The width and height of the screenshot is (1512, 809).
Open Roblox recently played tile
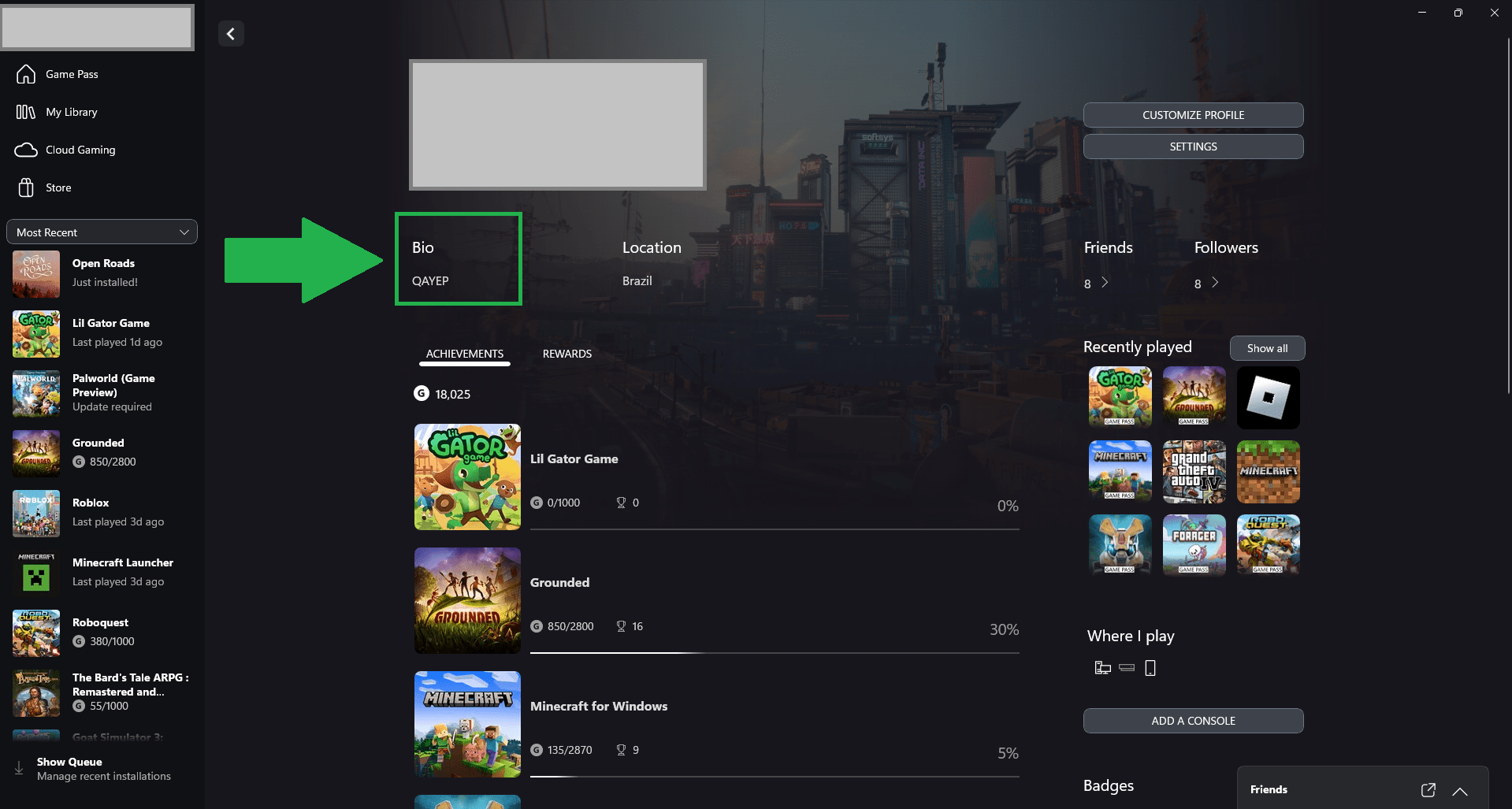point(1268,397)
